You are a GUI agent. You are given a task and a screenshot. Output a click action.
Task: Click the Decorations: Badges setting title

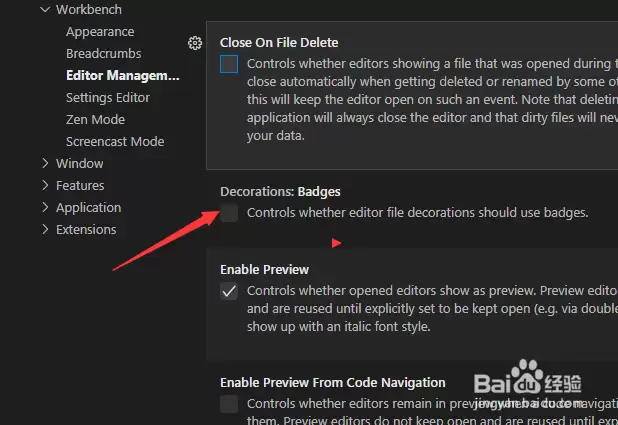tap(280, 192)
